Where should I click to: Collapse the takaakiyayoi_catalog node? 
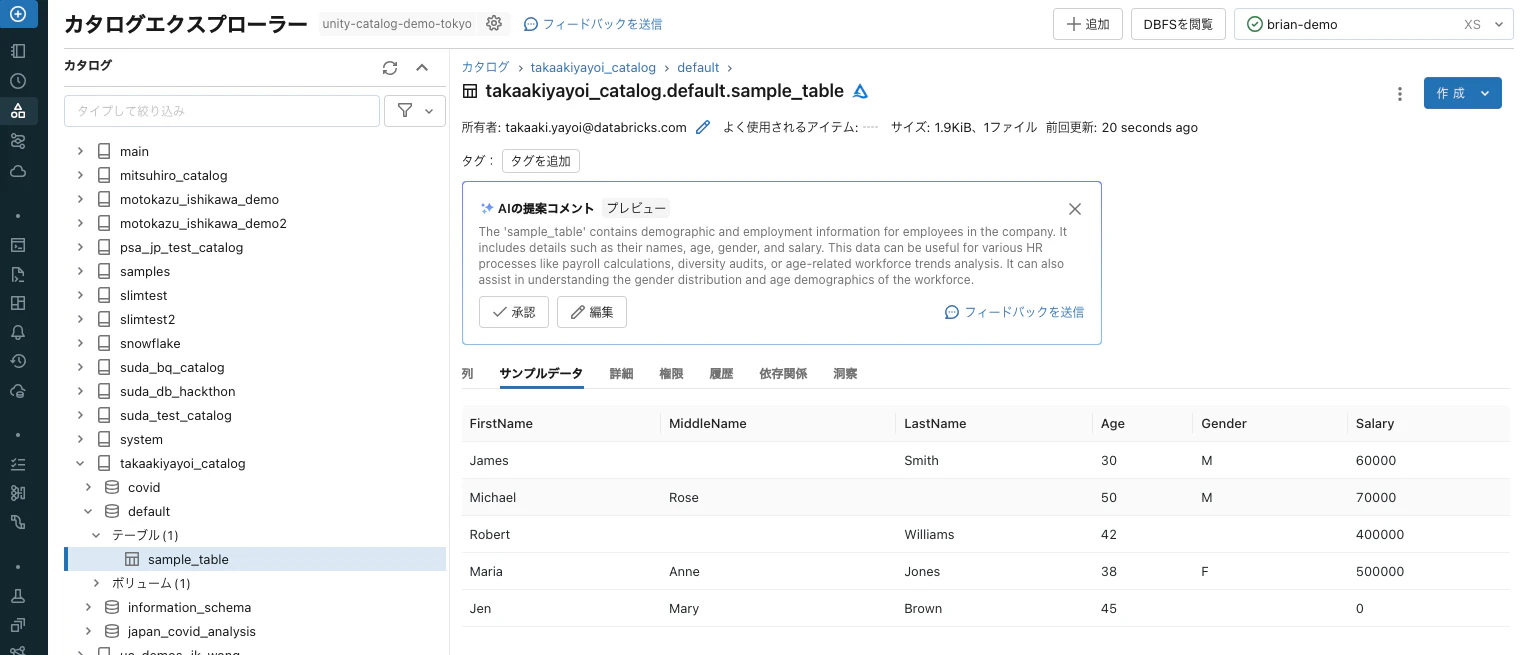click(81, 463)
